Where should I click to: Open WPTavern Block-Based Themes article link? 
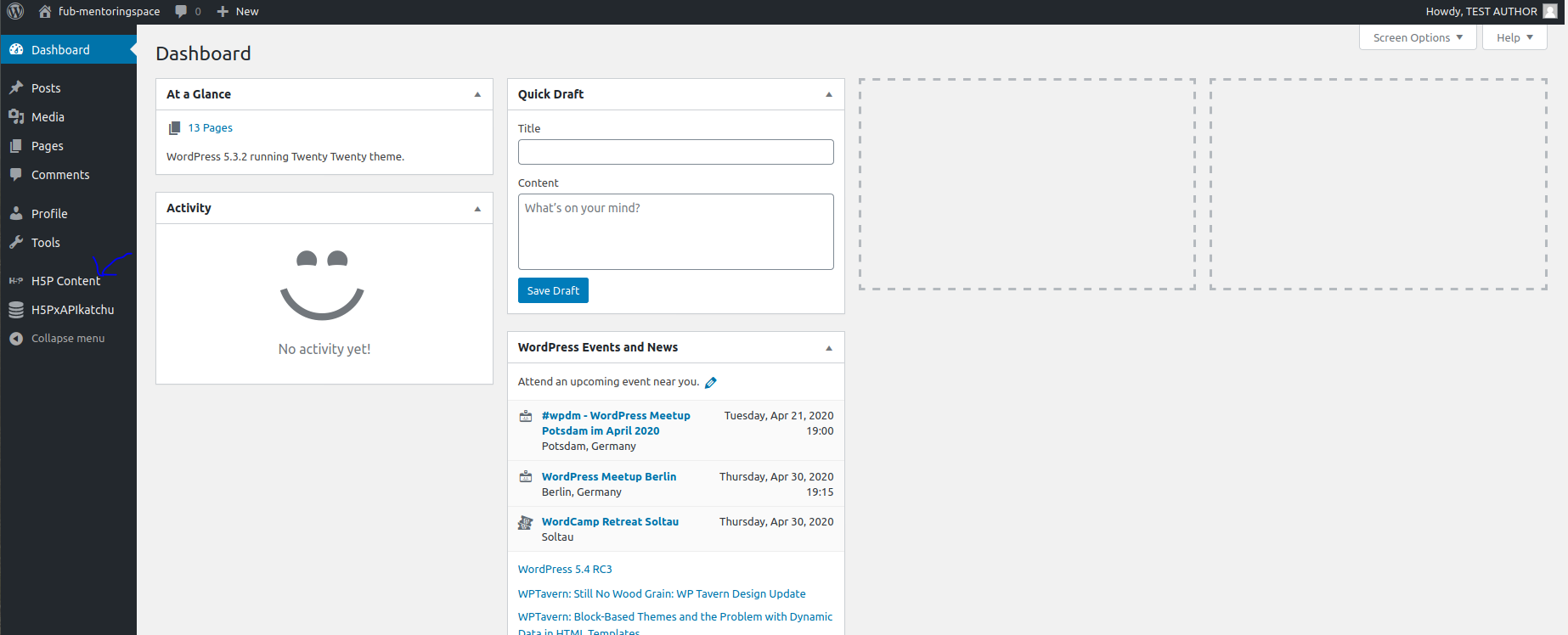675,624
